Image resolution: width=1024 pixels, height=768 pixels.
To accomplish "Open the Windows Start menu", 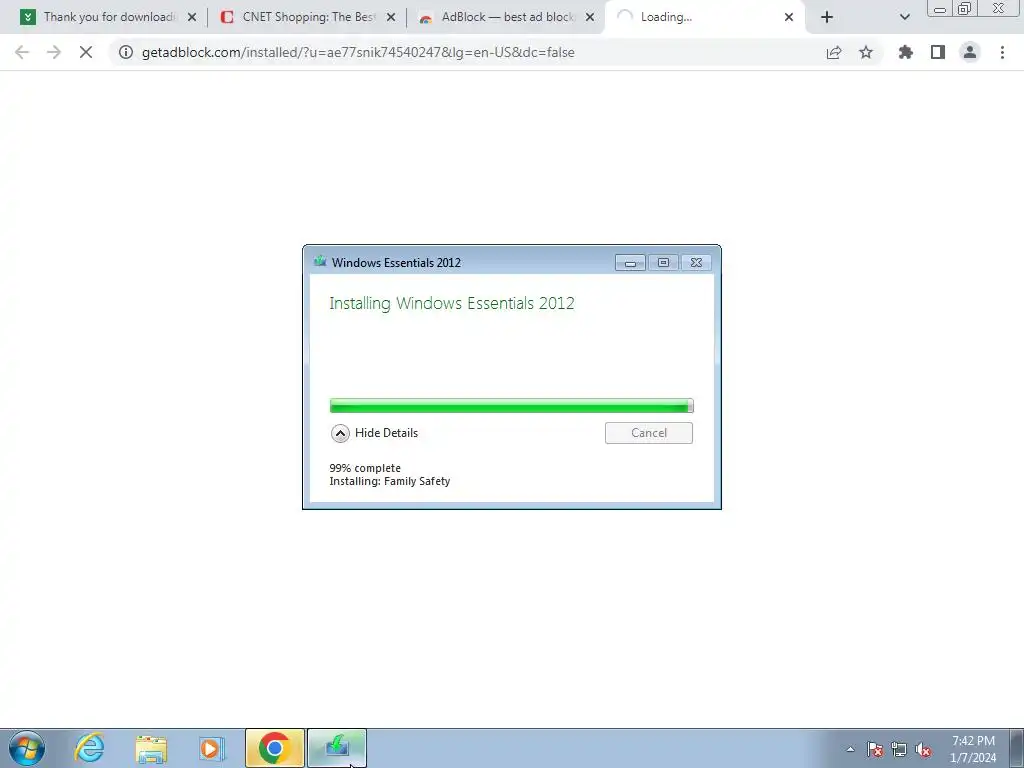I will [x=27, y=748].
